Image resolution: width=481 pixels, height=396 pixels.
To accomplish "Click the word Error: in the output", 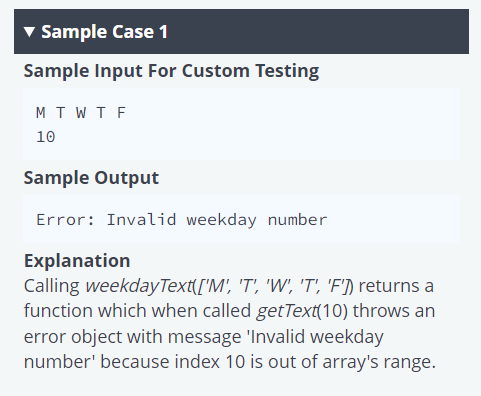I will tap(66, 220).
